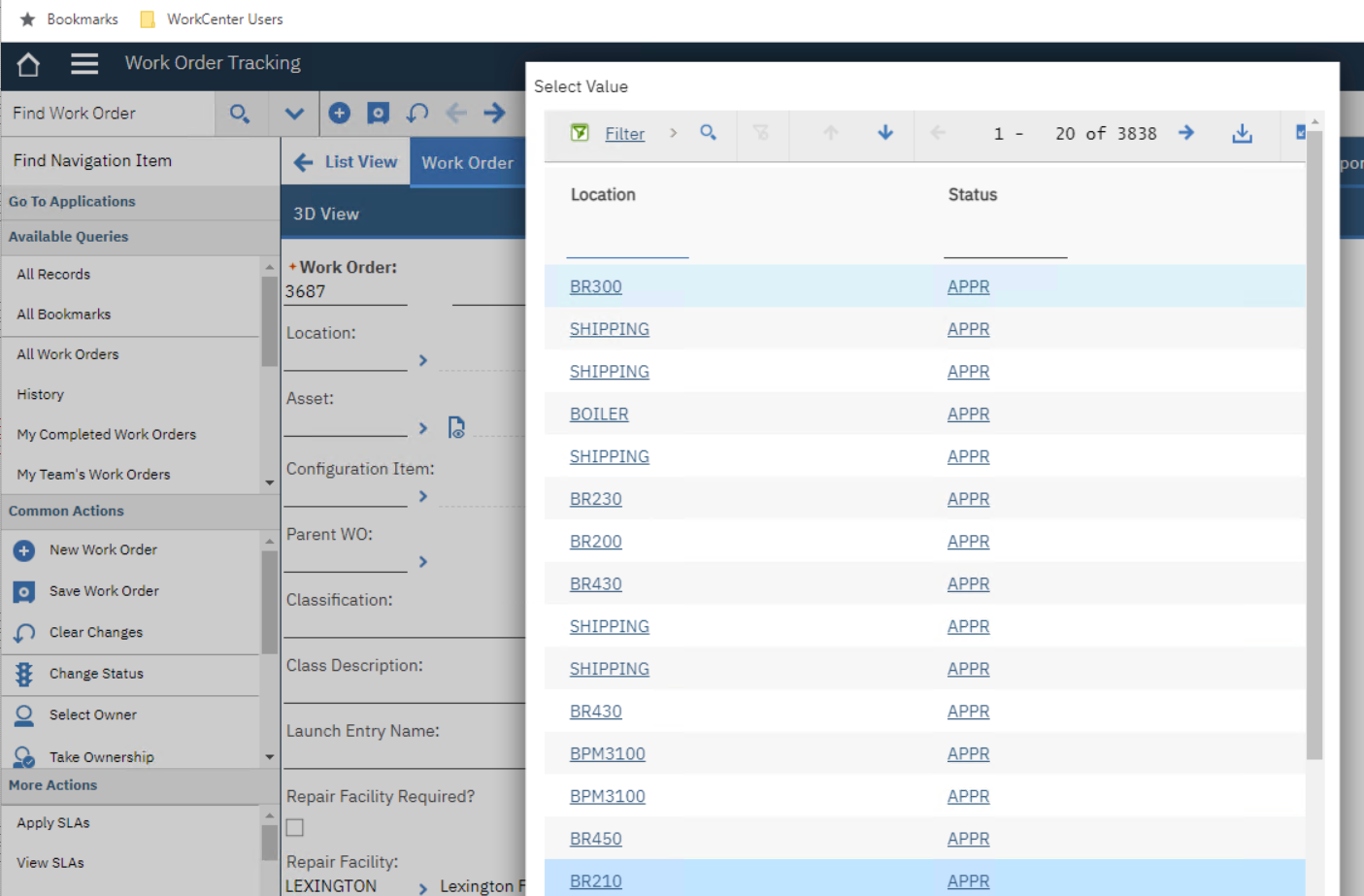Click the Common Actions list scroll down arrow
The height and width of the screenshot is (896, 1364).
tap(270, 757)
